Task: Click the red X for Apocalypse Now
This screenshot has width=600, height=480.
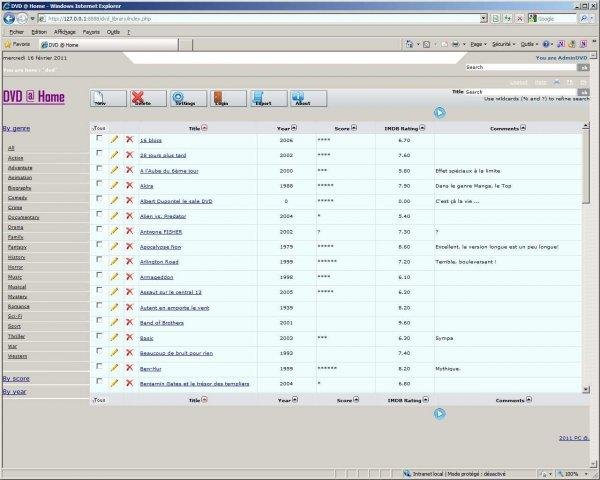Action: point(130,246)
